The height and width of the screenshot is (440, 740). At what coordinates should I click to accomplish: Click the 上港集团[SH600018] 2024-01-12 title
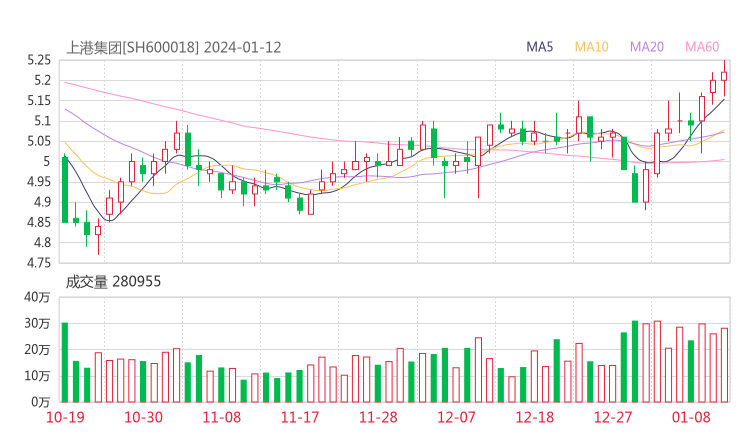pyautogui.click(x=173, y=47)
